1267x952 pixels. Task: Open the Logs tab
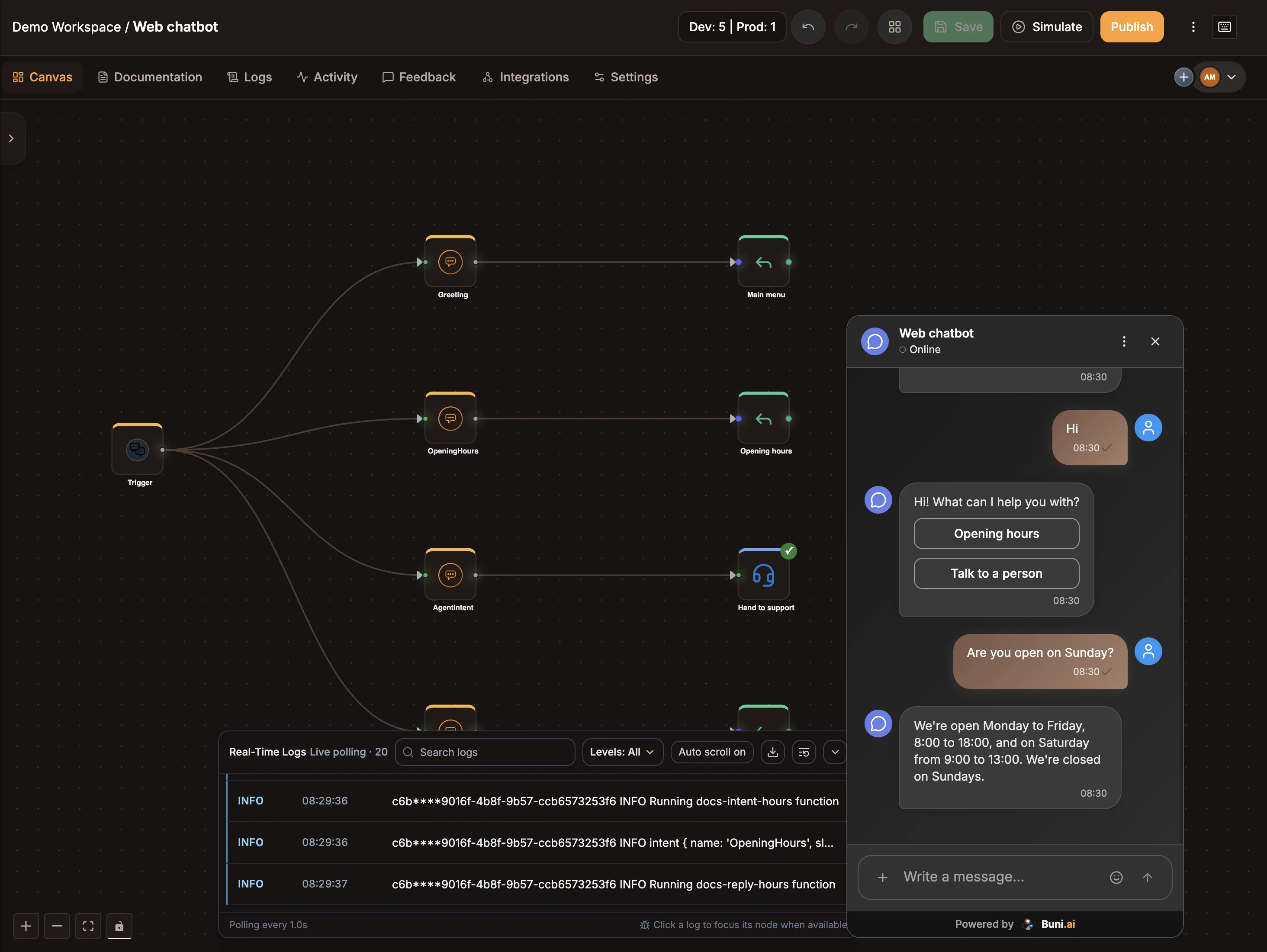click(250, 77)
